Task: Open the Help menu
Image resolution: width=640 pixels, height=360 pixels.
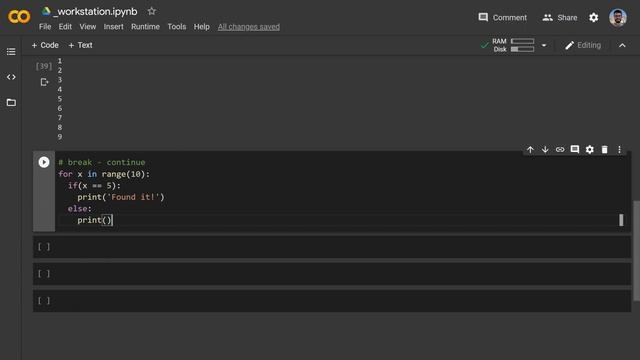Action: click(x=202, y=27)
